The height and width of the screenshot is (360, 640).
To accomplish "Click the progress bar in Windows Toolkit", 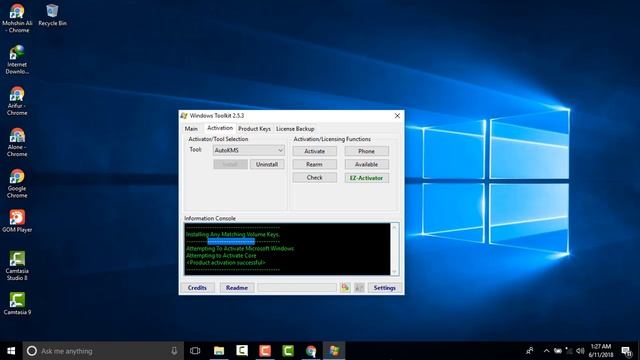I will [297, 288].
